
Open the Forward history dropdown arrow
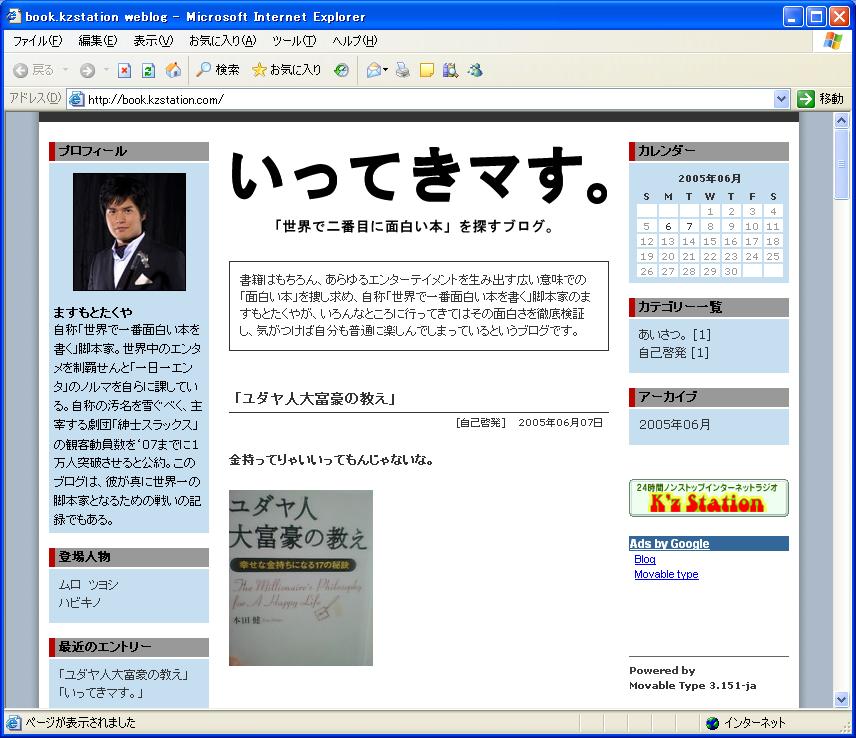tap(106, 70)
